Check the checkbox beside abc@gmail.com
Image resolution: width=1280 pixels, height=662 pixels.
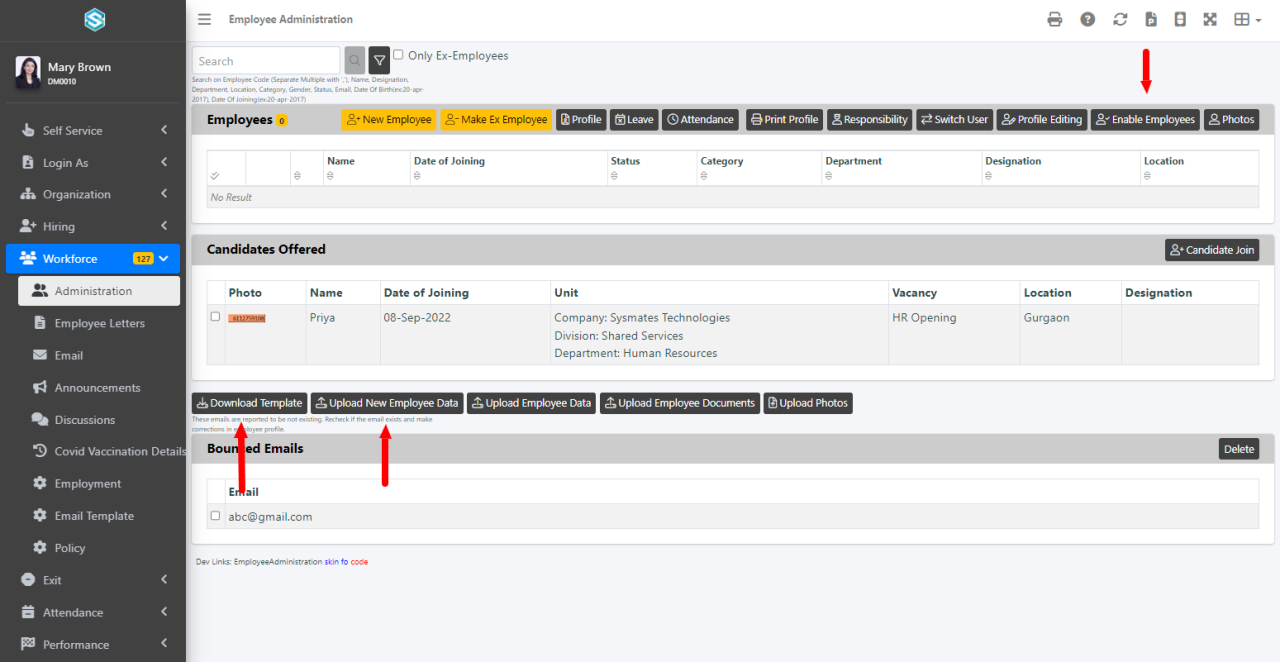(215, 516)
